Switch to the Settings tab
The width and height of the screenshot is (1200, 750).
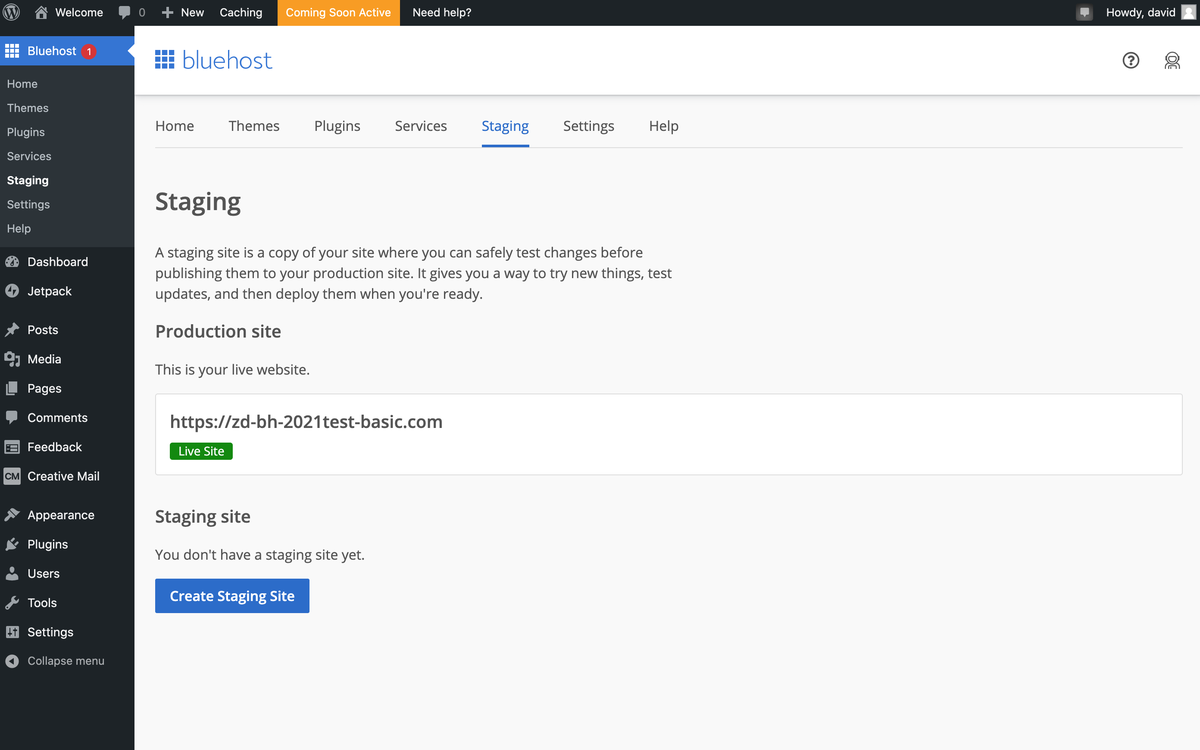(589, 126)
